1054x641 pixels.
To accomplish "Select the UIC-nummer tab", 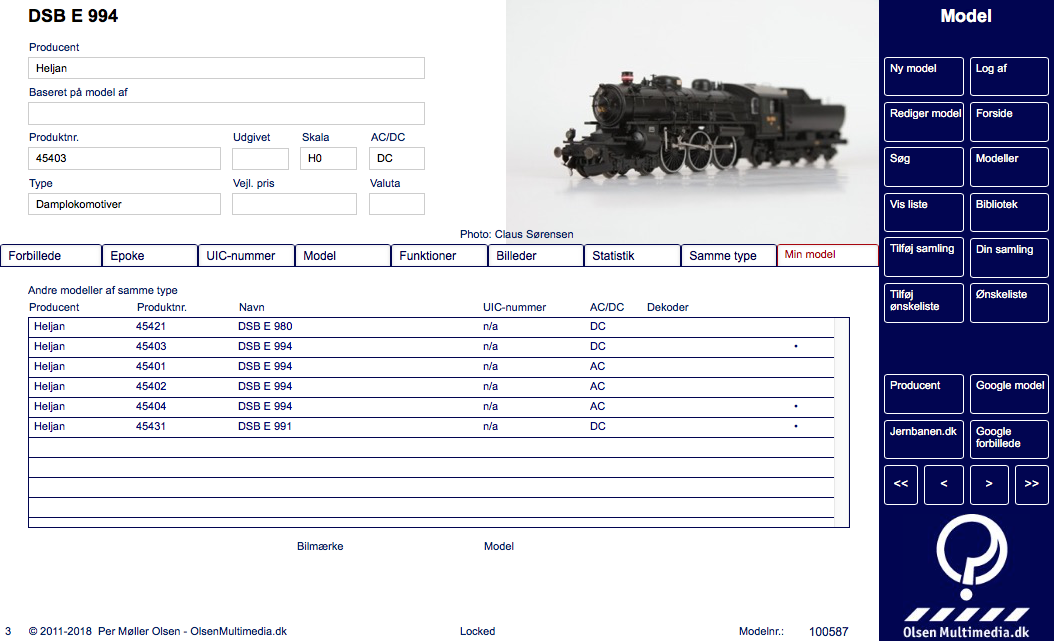I will [247, 256].
